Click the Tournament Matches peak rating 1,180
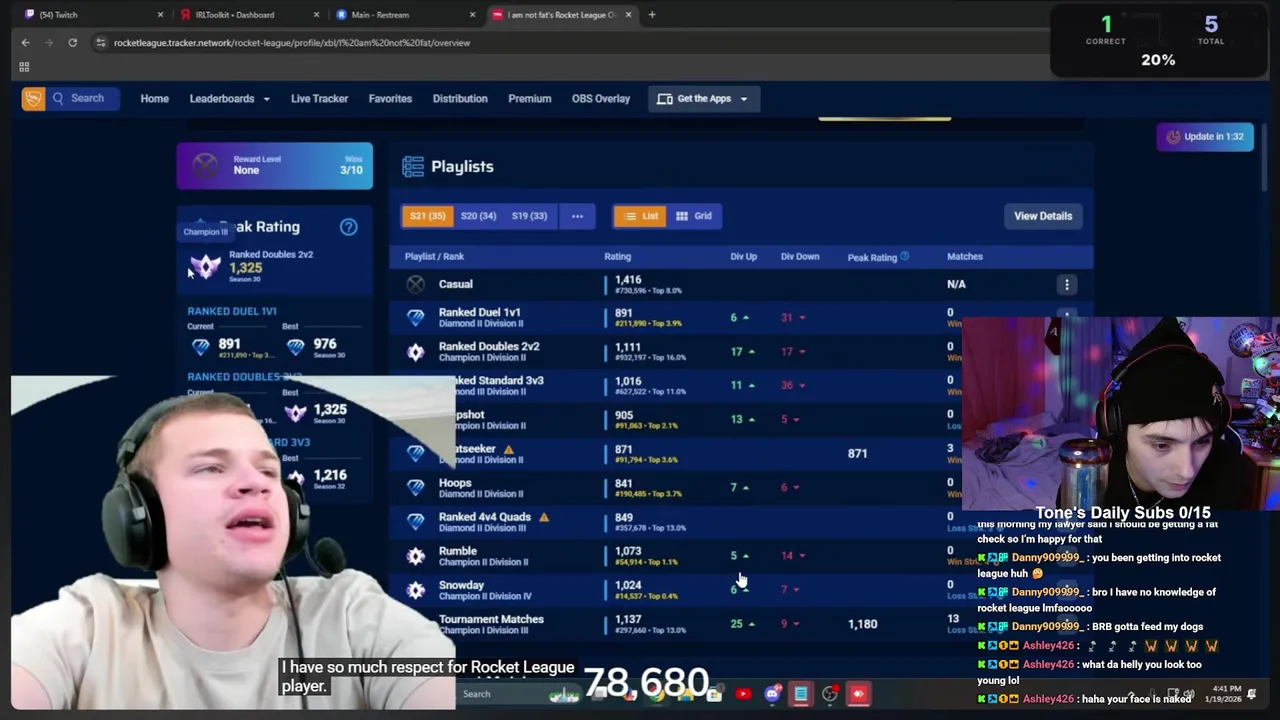The width and height of the screenshot is (1280, 720). 862,624
